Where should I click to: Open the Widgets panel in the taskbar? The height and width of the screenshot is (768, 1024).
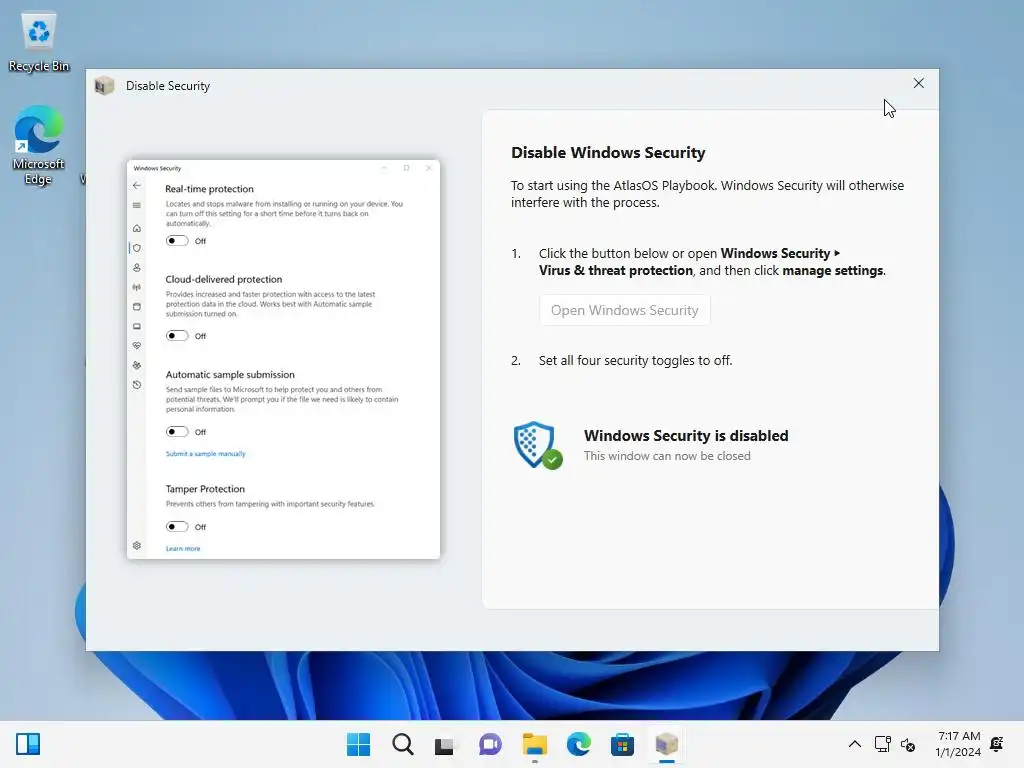coord(28,744)
